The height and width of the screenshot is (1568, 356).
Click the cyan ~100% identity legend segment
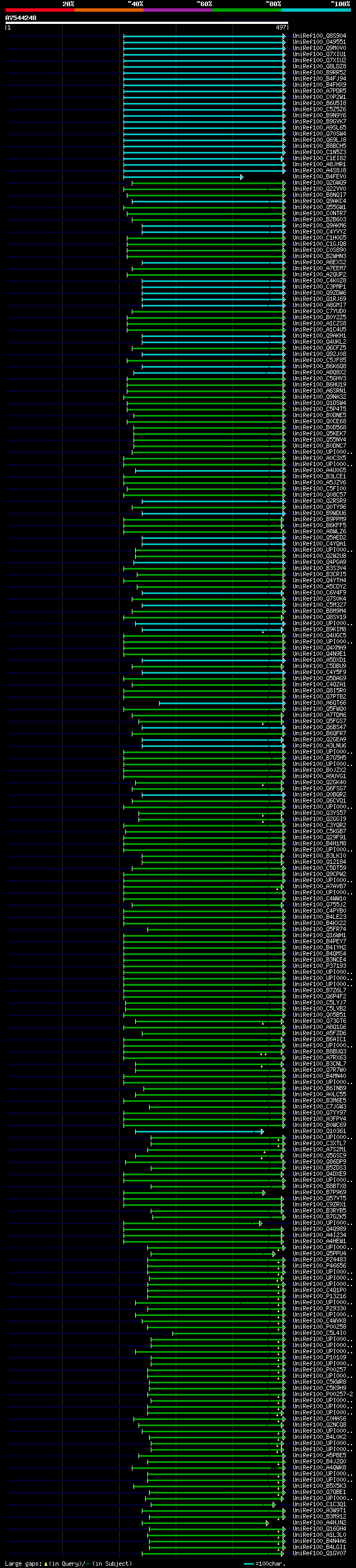tap(317, 10)
